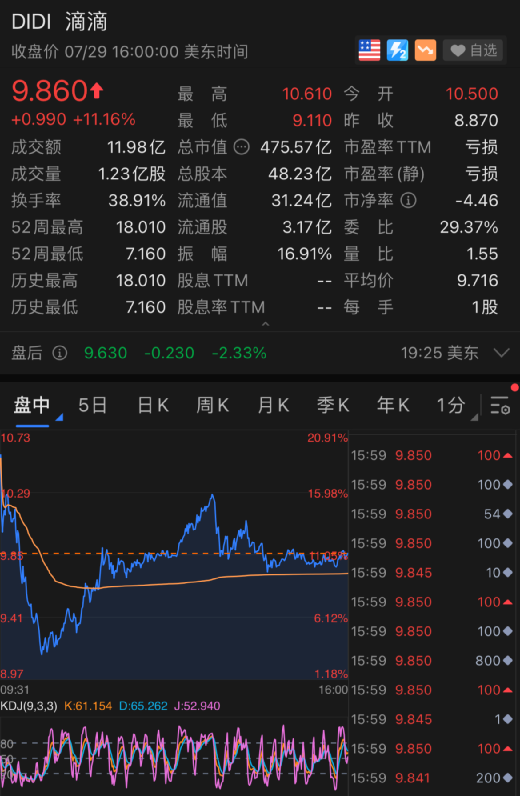Tap the trade row priced 9.841
The width and height of the screenshot is (520, 796).
click(x=432, y=778)
